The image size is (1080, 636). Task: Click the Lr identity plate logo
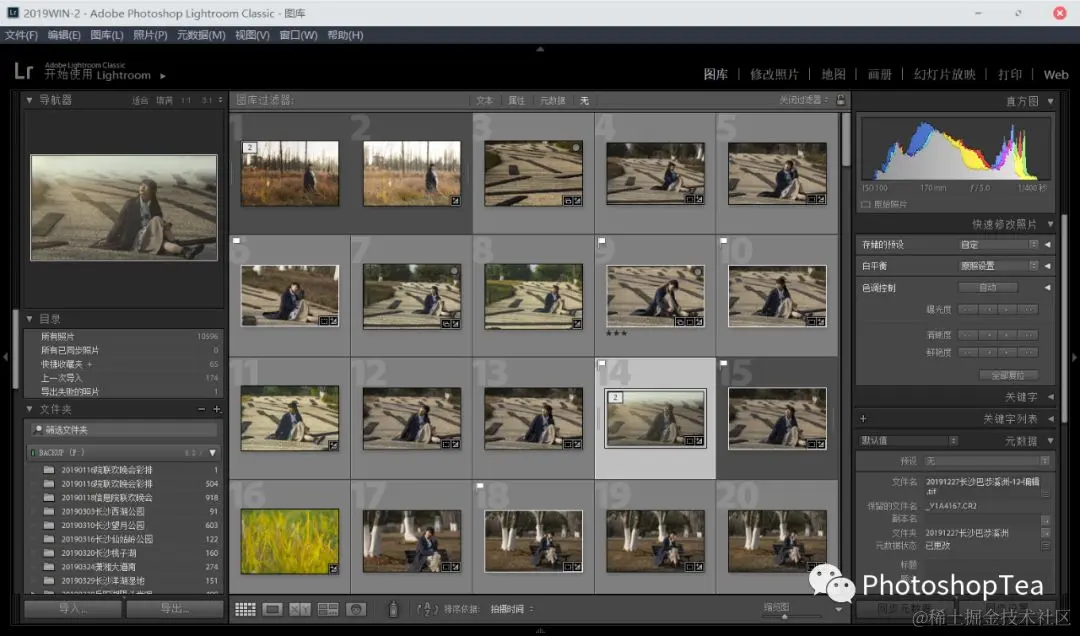[23, 71]
